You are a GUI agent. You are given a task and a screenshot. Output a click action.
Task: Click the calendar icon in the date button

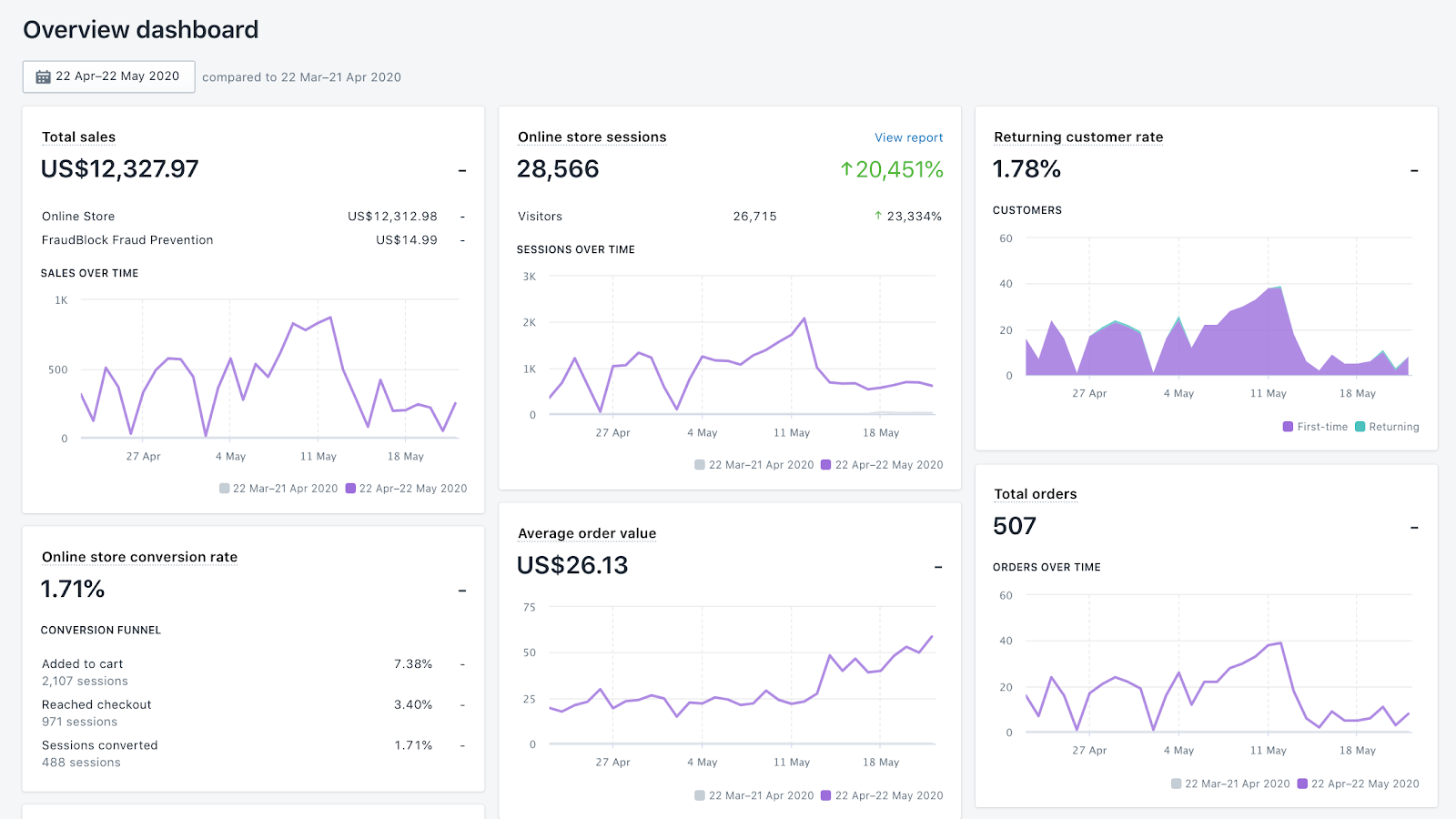(43, 77)
